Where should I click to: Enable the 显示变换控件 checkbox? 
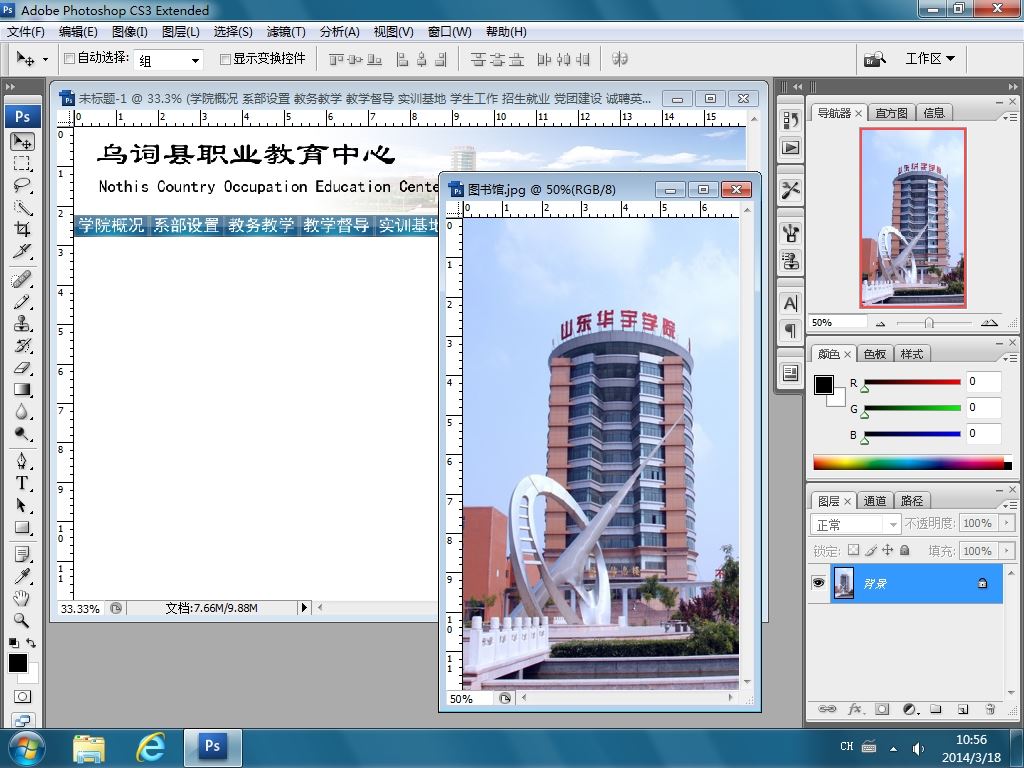(225, 59)
